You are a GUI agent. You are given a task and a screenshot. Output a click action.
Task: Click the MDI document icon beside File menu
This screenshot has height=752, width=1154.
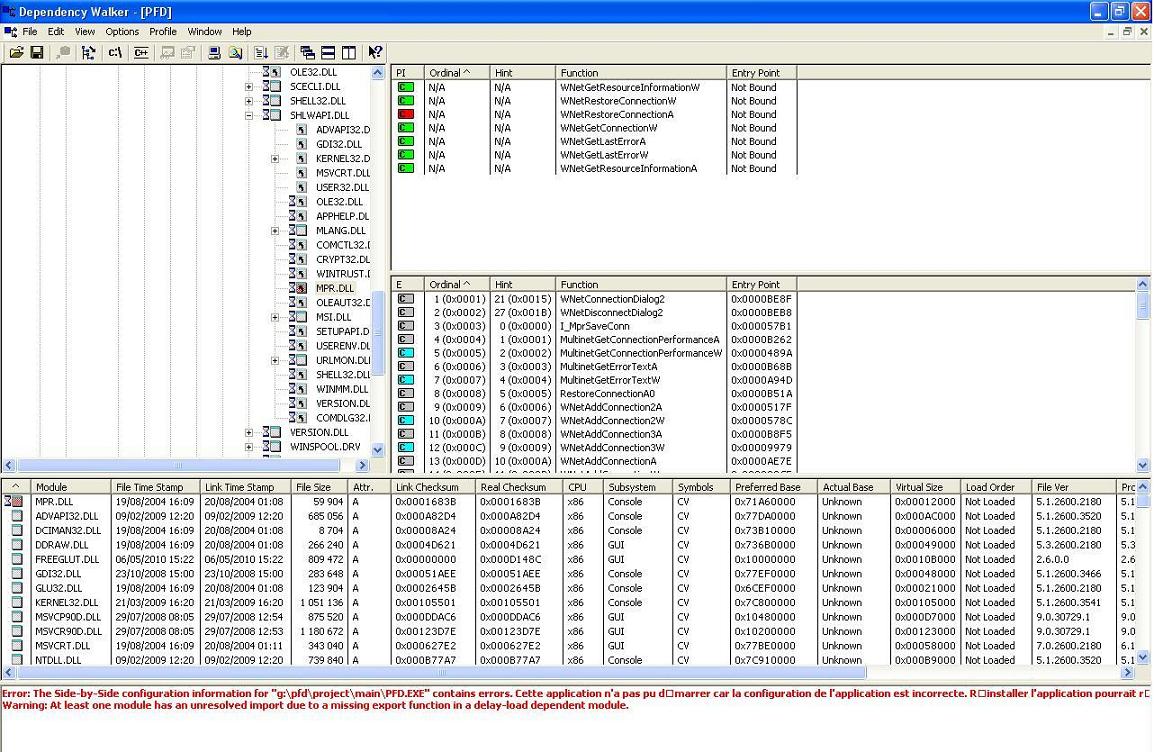point(10,32)
